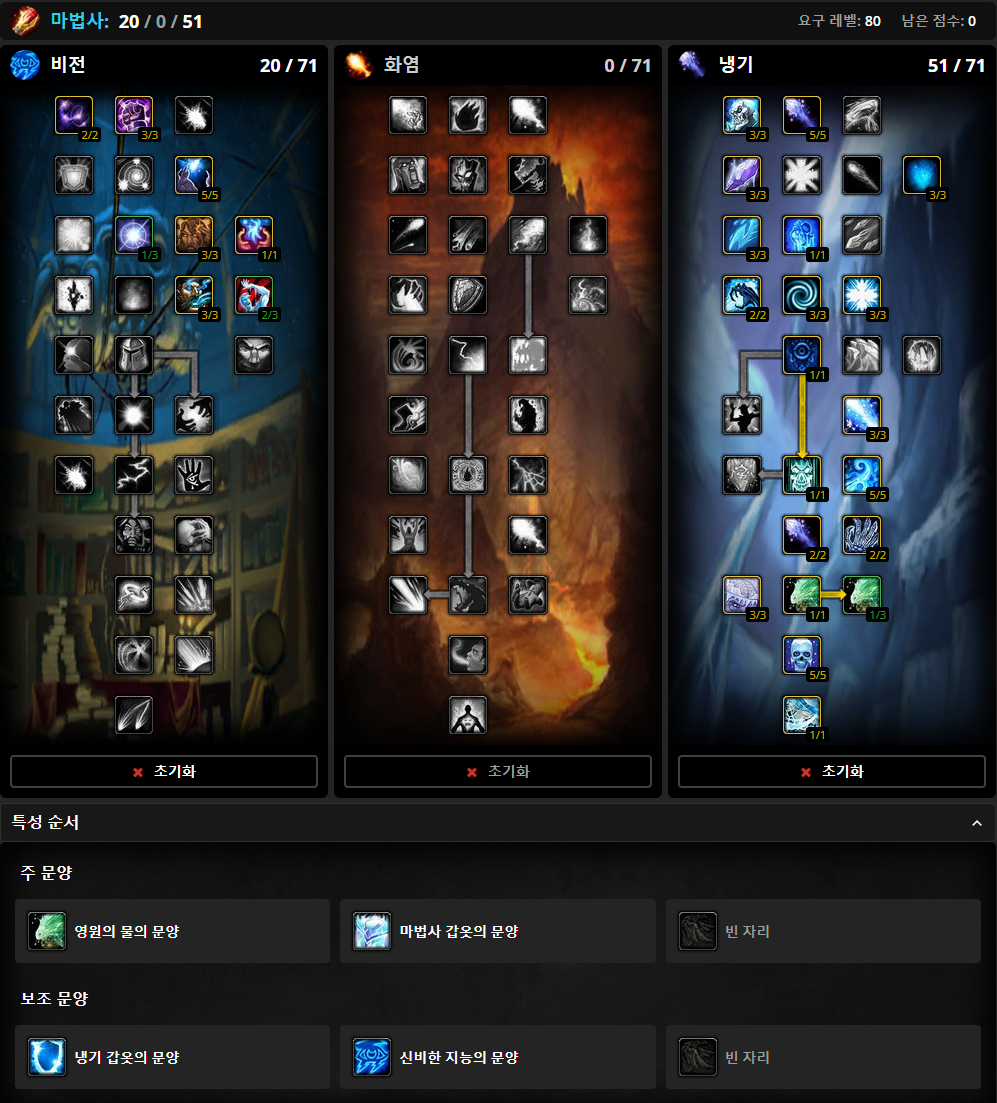Click the frozen skull-face 3/3 Frost talent
The image size is (997, 1103).
click(742, 115)
